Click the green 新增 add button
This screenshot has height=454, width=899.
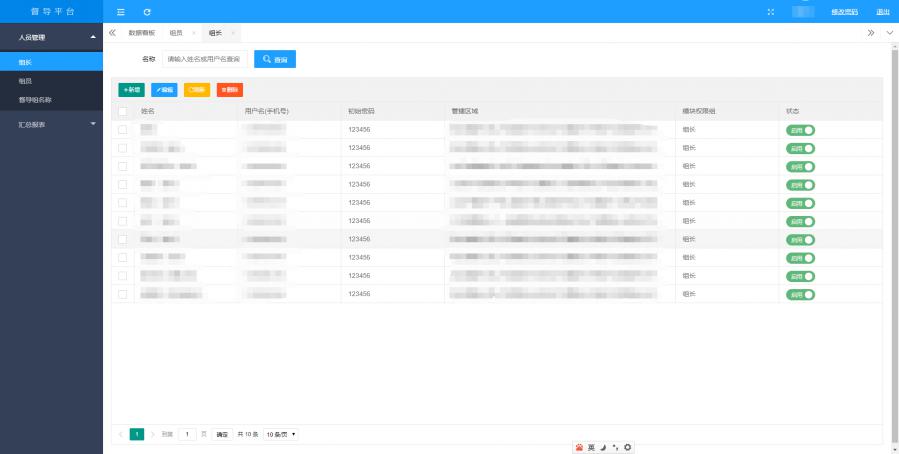[131, 90]
